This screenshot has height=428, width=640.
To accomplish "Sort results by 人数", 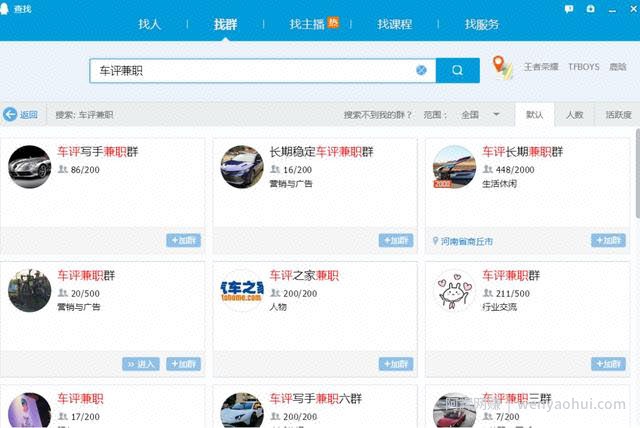I will pos(574,115).
